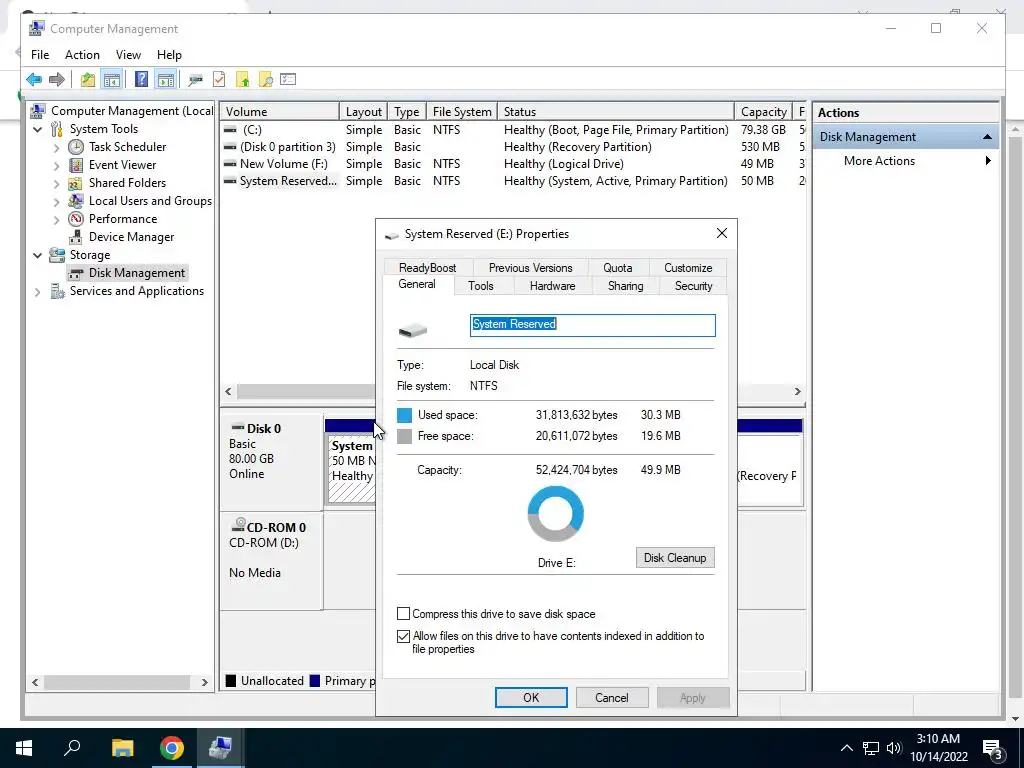Click Cancel in Properties dialog
This screenshot has height=768, width=1024.
[612, 697]
